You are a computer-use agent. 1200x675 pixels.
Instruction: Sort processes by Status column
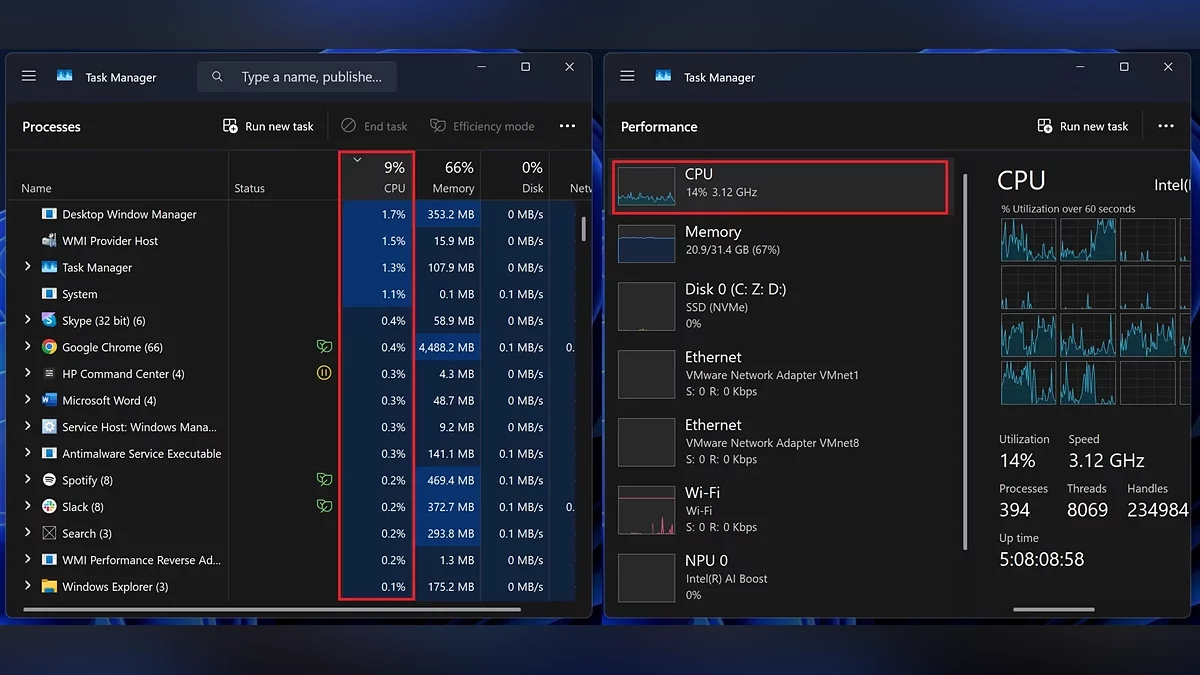pyautogui.click(x=284, y=175)
